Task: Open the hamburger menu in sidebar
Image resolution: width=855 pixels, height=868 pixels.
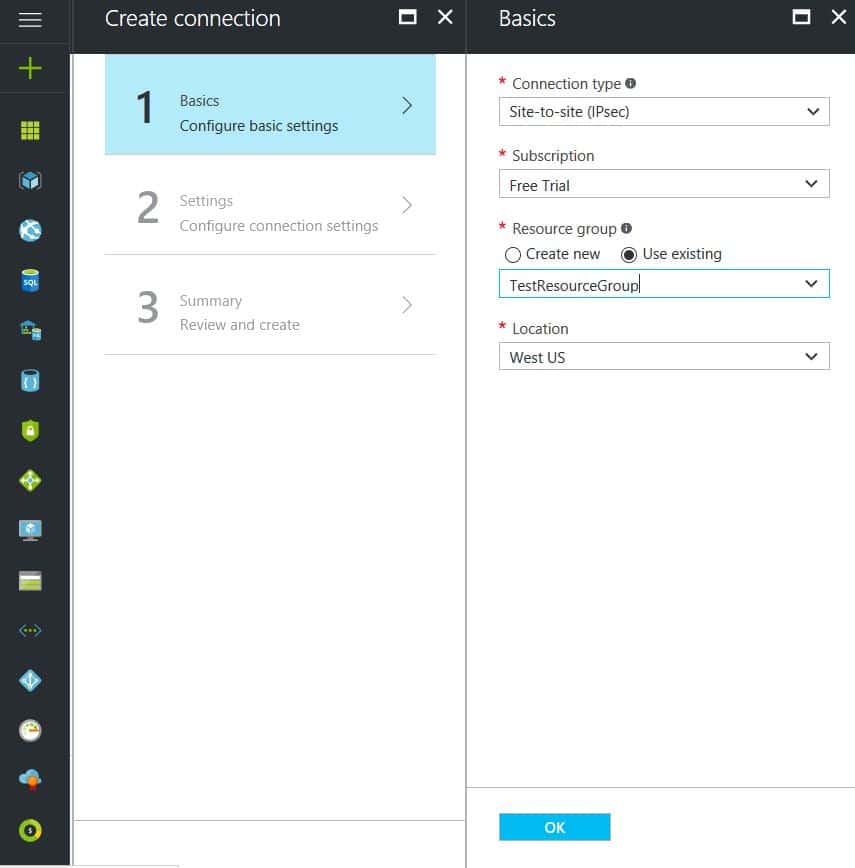Action: tap(30, 20)
